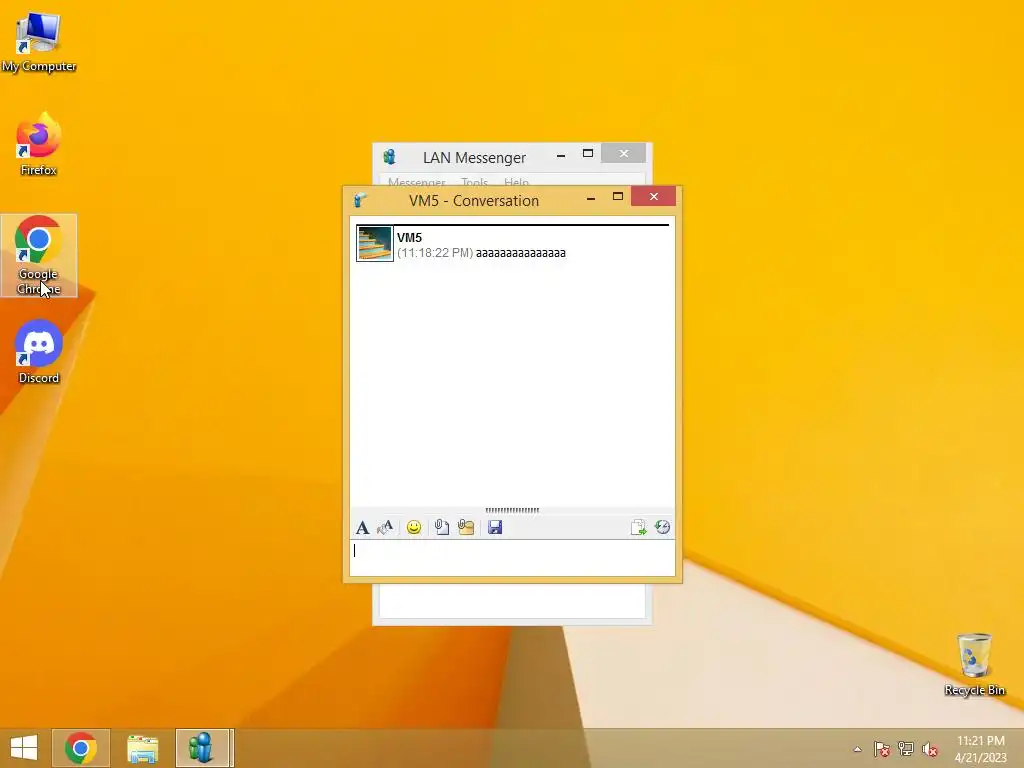The image size is (1024, 768).
Task: Open the taskbar clock showing 11:21 PM
Action: point(981,749)
